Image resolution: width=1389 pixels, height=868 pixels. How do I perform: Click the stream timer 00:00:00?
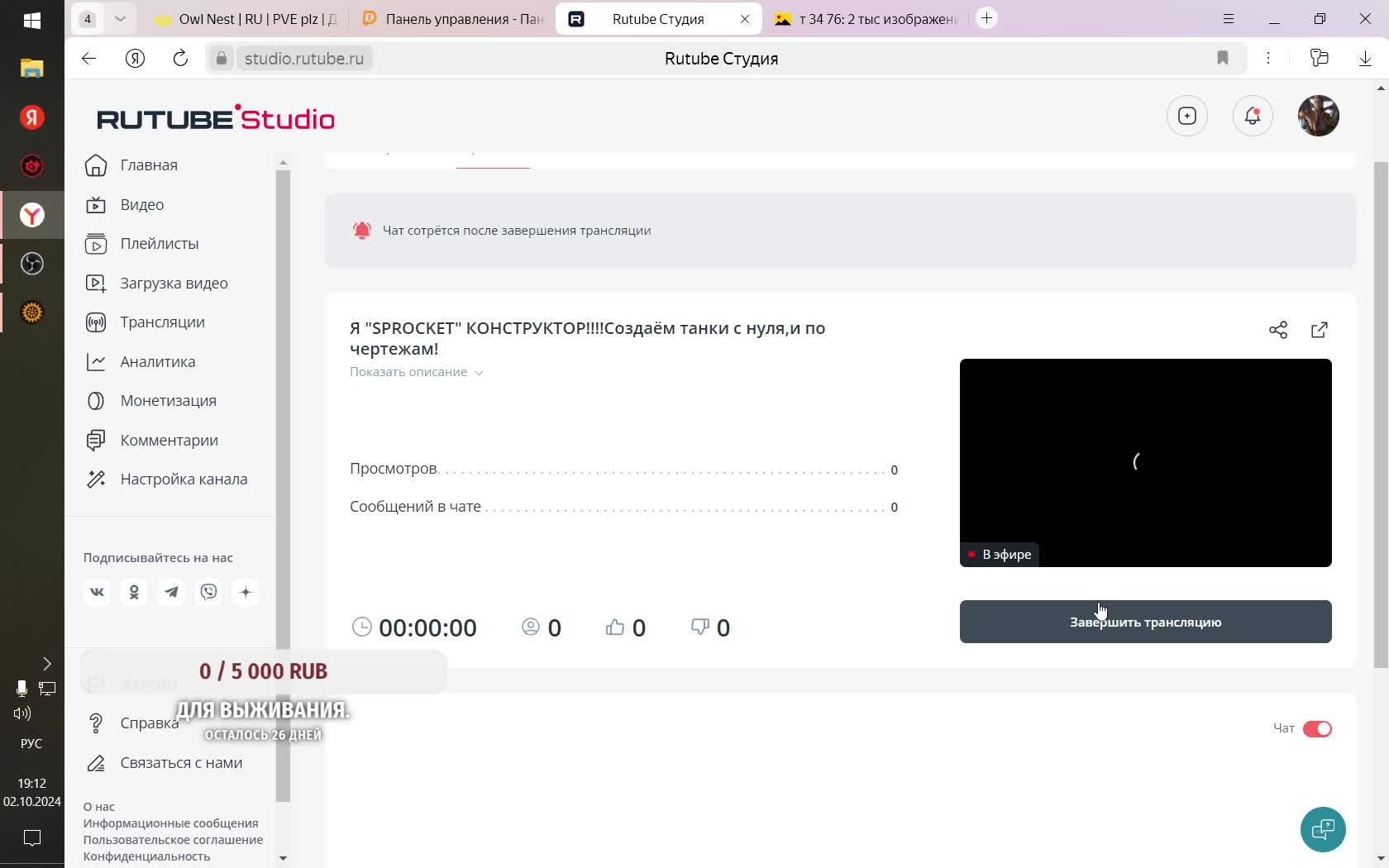tap(427, 628)
